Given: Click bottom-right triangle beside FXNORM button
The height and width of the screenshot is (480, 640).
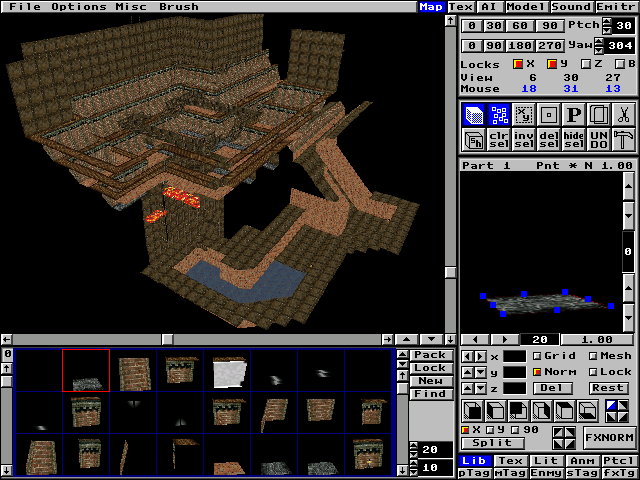Looking at the screenshot, I should point(570,444).
